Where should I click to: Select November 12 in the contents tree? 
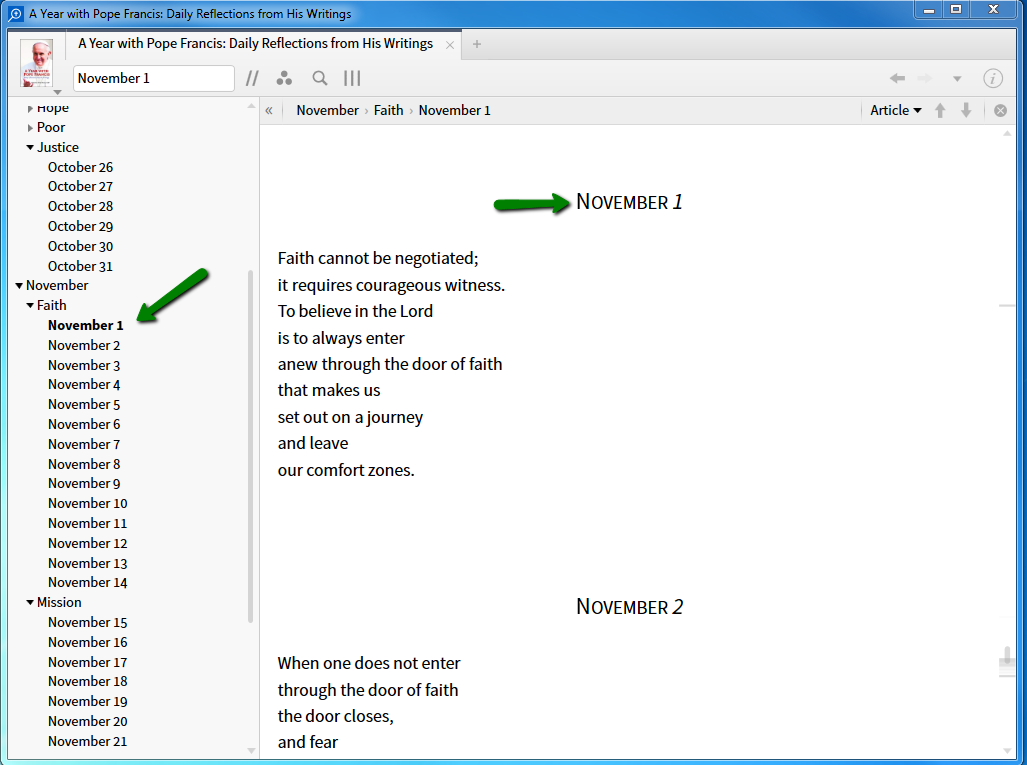87,544
